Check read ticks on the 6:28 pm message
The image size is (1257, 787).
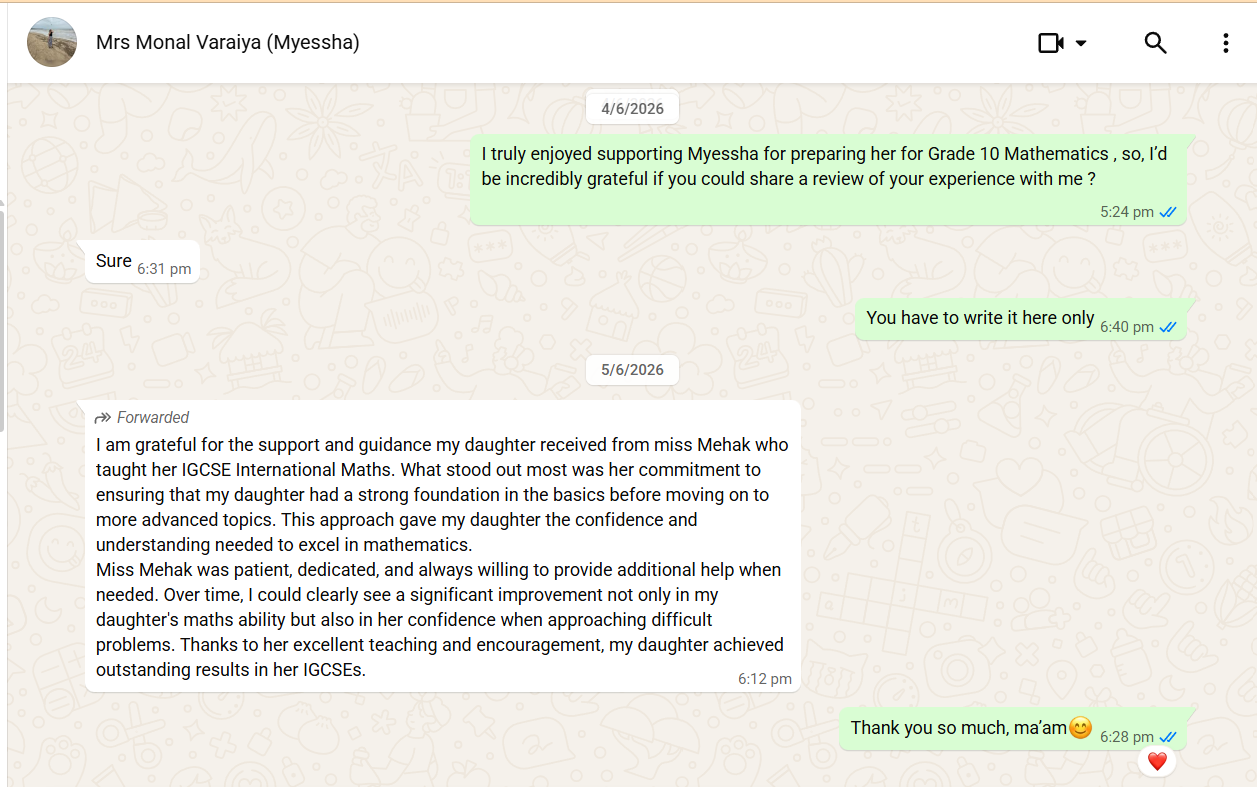pos(1168,737)
